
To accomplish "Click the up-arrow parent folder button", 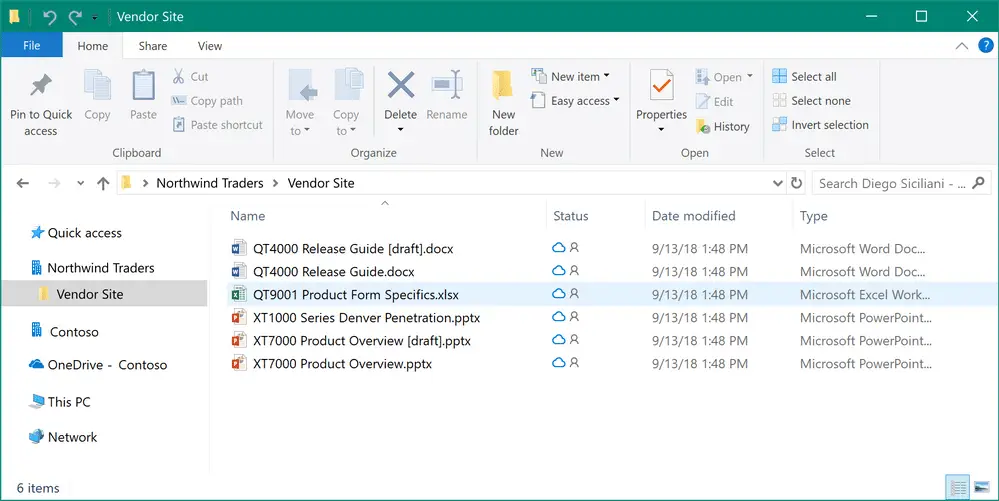I will click(103, 184).
